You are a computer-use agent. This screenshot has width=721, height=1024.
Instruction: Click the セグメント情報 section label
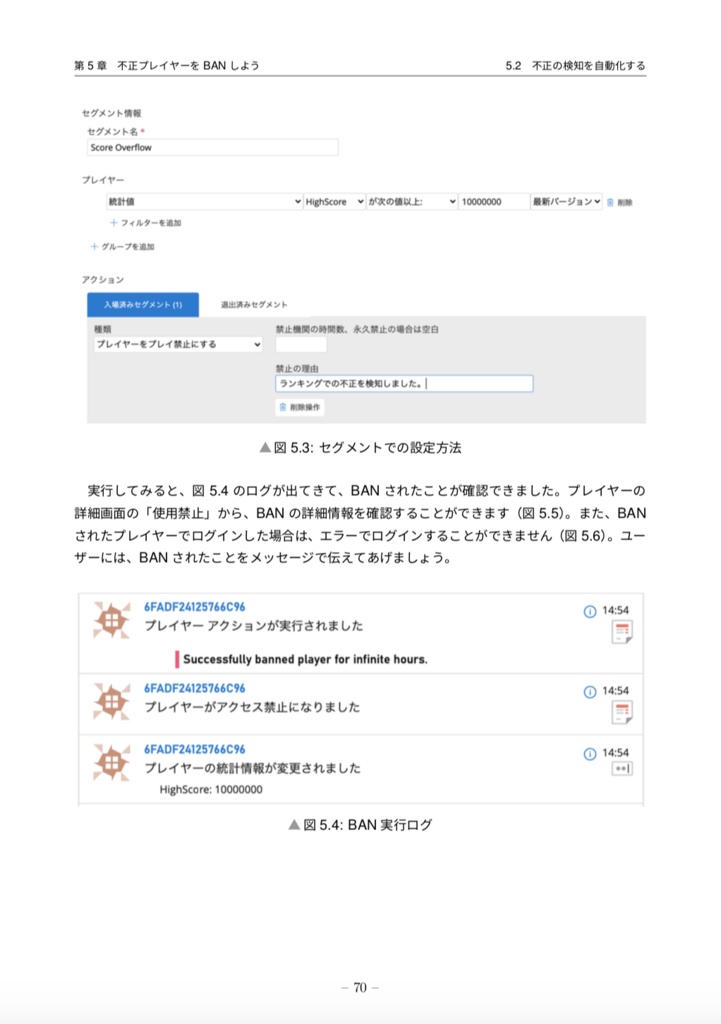coord(112,113)
